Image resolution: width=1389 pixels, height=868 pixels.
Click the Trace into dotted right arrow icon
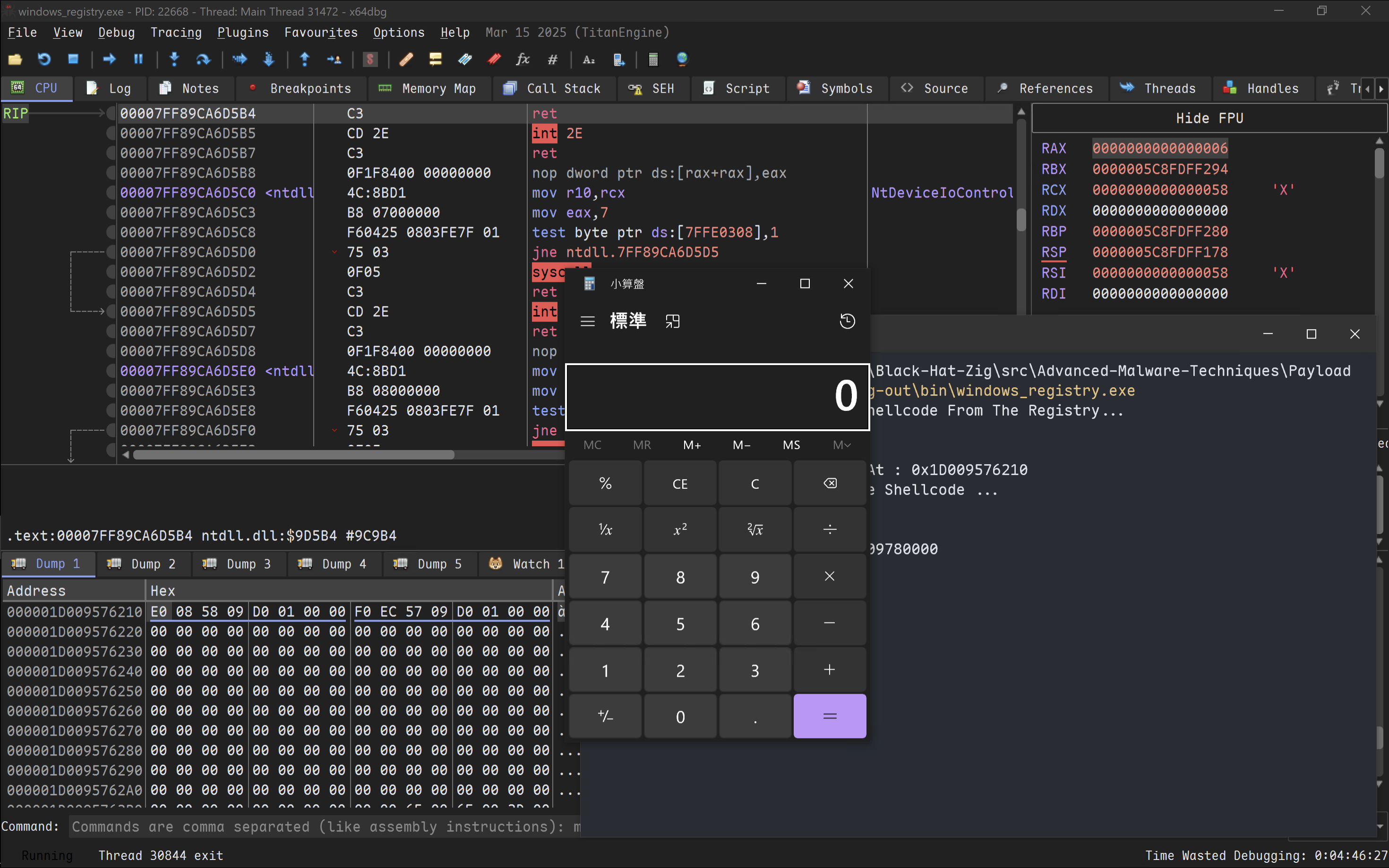pos(240,59)
